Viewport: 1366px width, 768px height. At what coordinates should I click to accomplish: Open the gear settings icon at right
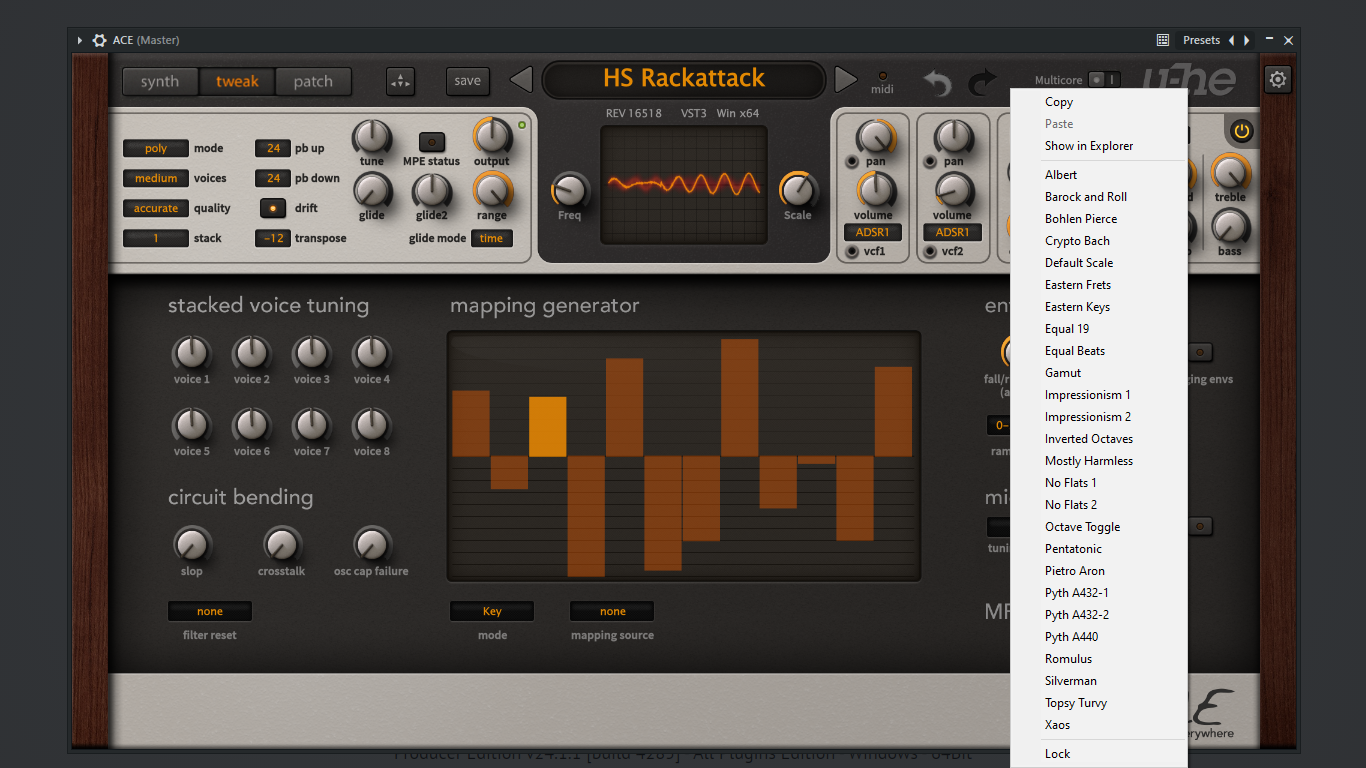click(1277, 79)
